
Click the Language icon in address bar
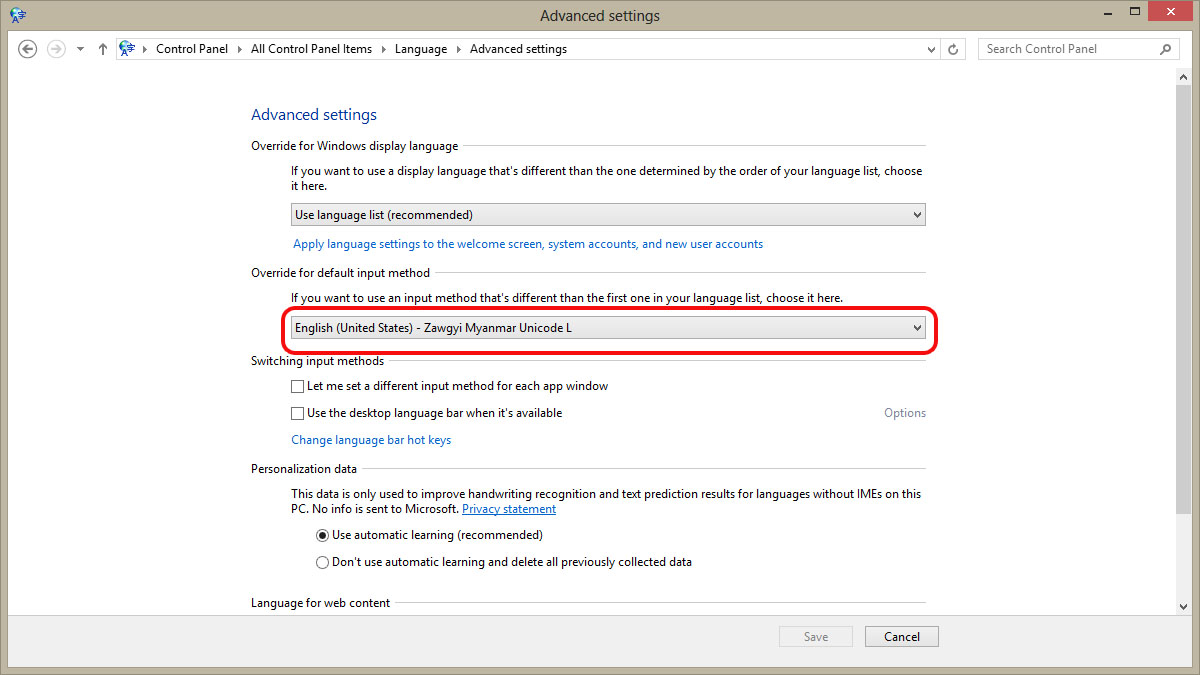pyautogui.click(x=127, y=49)
